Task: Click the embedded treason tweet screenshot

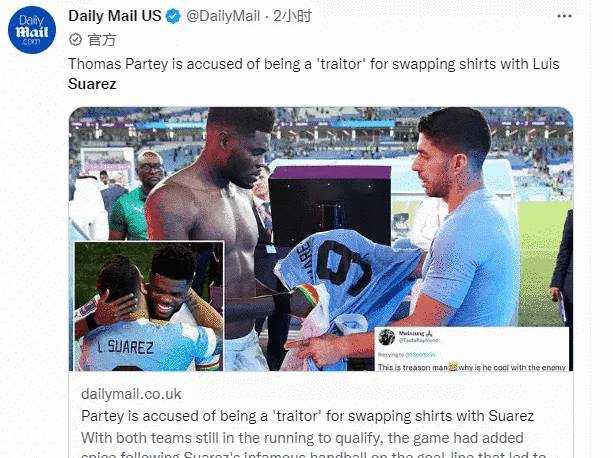Action: tap(471, 349)
